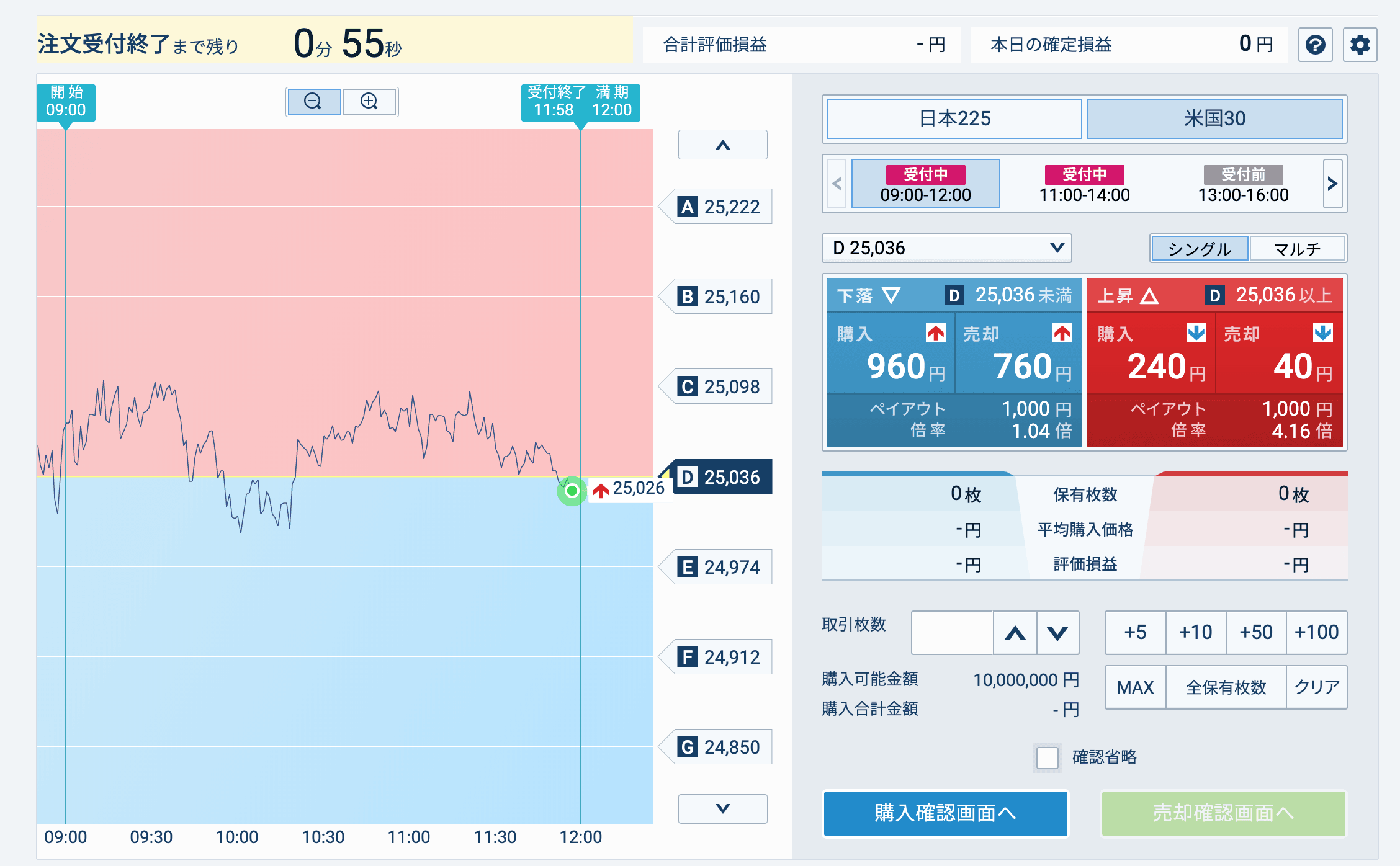Increase trade quantity with up arrow
The height and width of the screenshot is (866, 1400).
point(1015,633)
